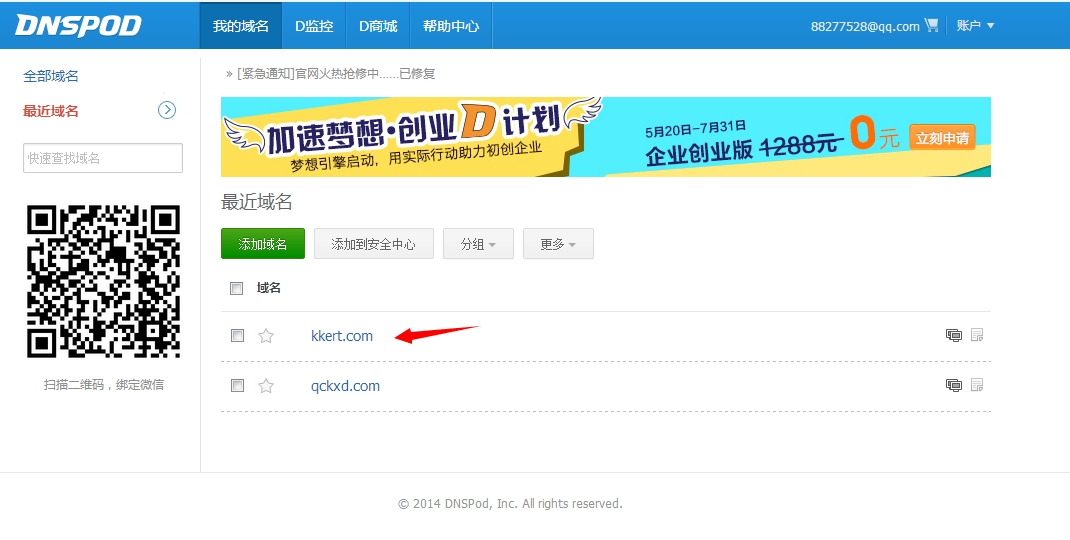Click the circled arrow beside 最近域名
The height and width of the screenshot is (540, 1070).
point(167,110)
